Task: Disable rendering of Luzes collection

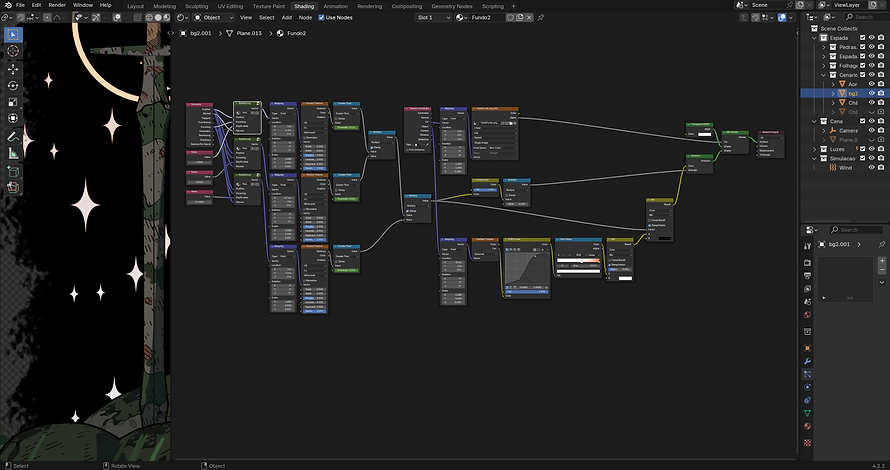Action: pos(881,149)
